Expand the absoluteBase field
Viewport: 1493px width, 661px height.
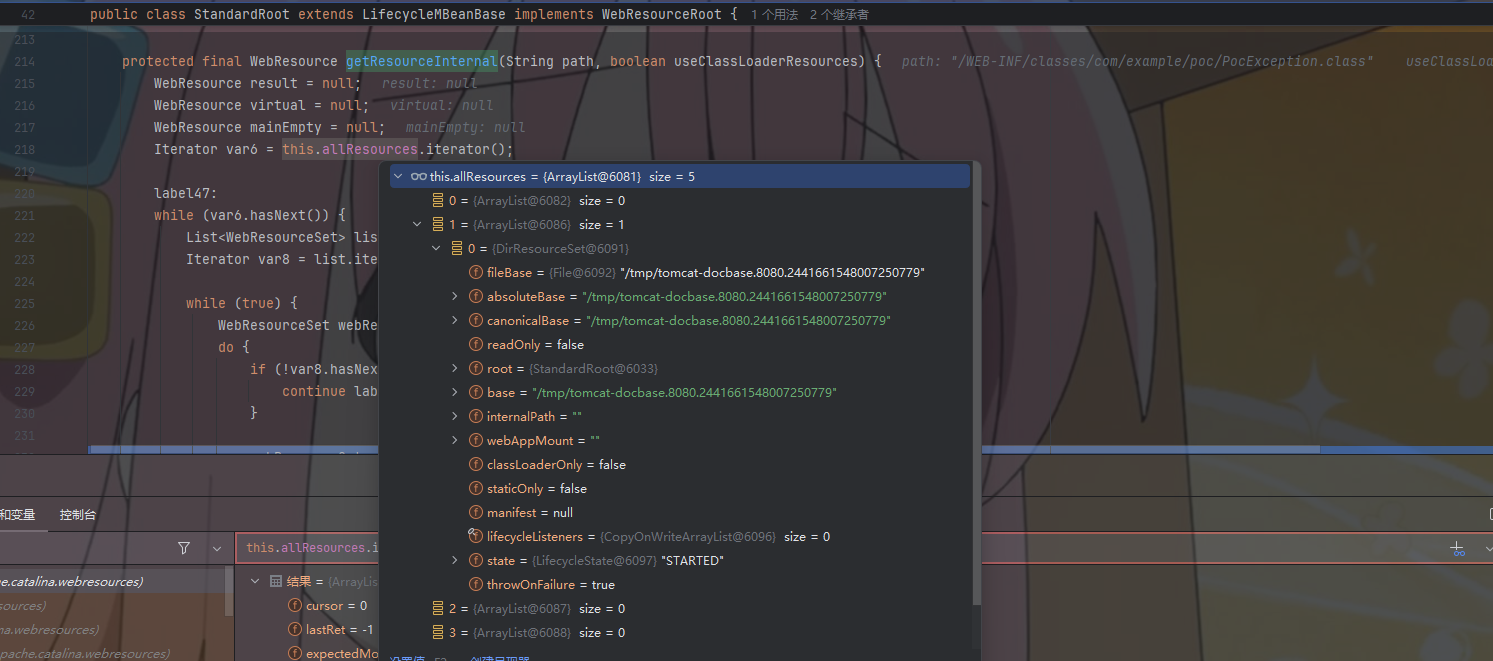click(455, 297)
